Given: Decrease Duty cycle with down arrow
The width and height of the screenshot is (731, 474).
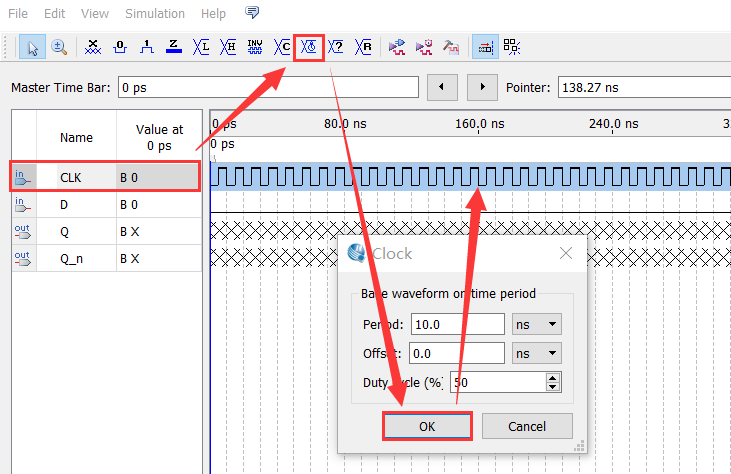Looking at the screenshot, I should click(x=552, y=387).
